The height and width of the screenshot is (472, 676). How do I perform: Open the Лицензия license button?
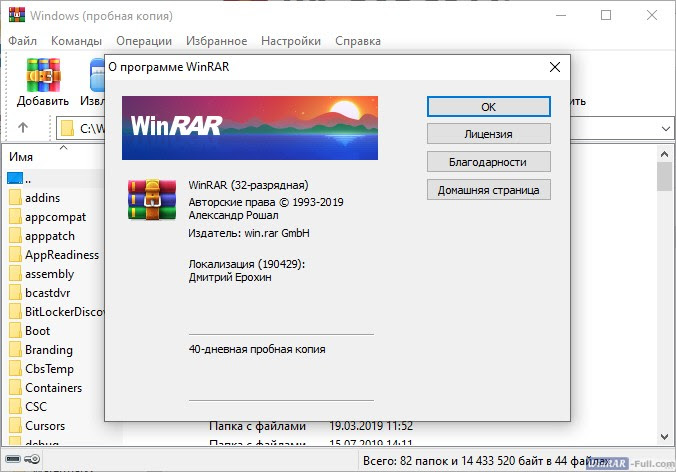pyautogui.click(x=489, y=134)
